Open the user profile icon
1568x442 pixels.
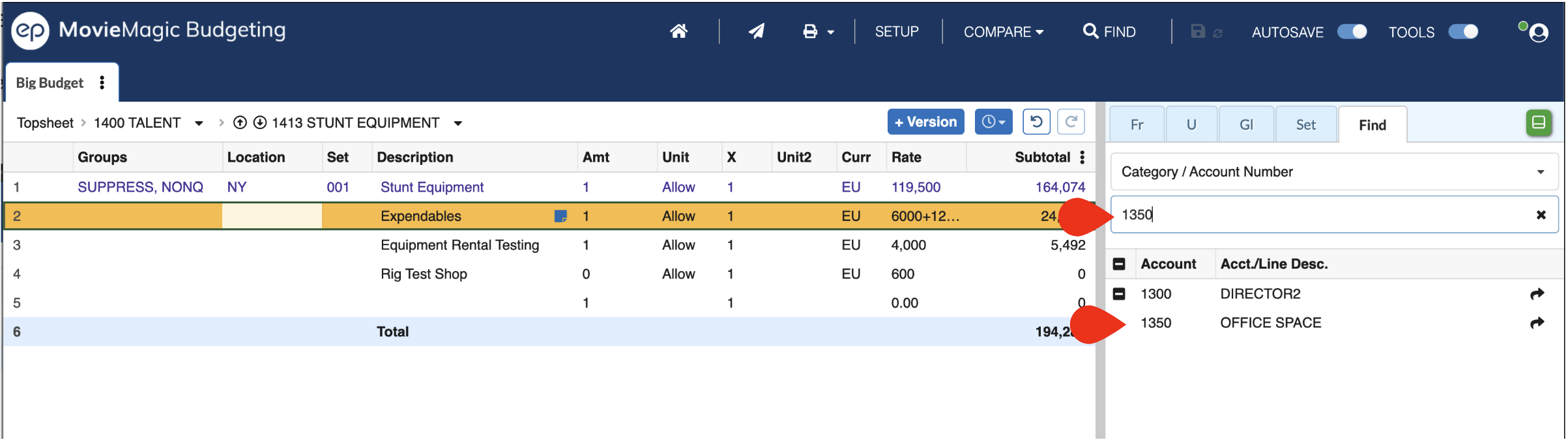coord(1538,33)
